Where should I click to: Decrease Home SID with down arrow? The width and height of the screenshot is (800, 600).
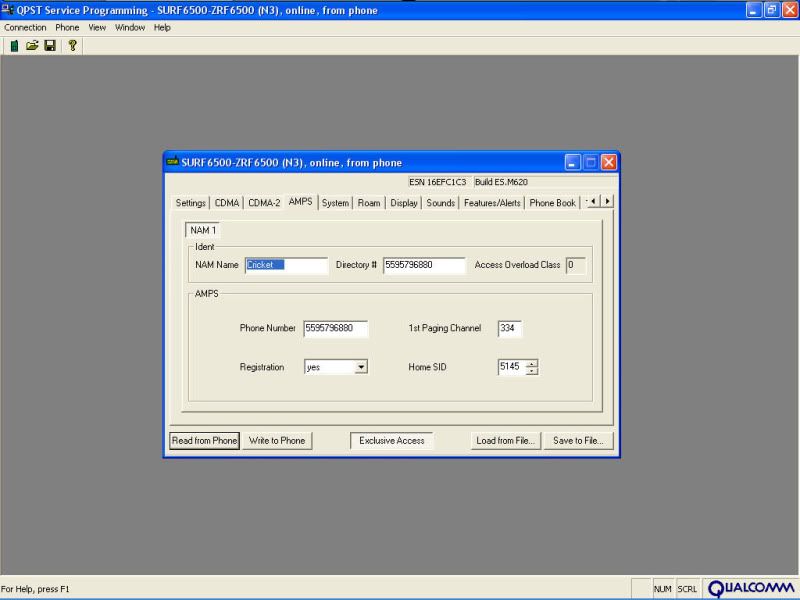tap(532, 371)
